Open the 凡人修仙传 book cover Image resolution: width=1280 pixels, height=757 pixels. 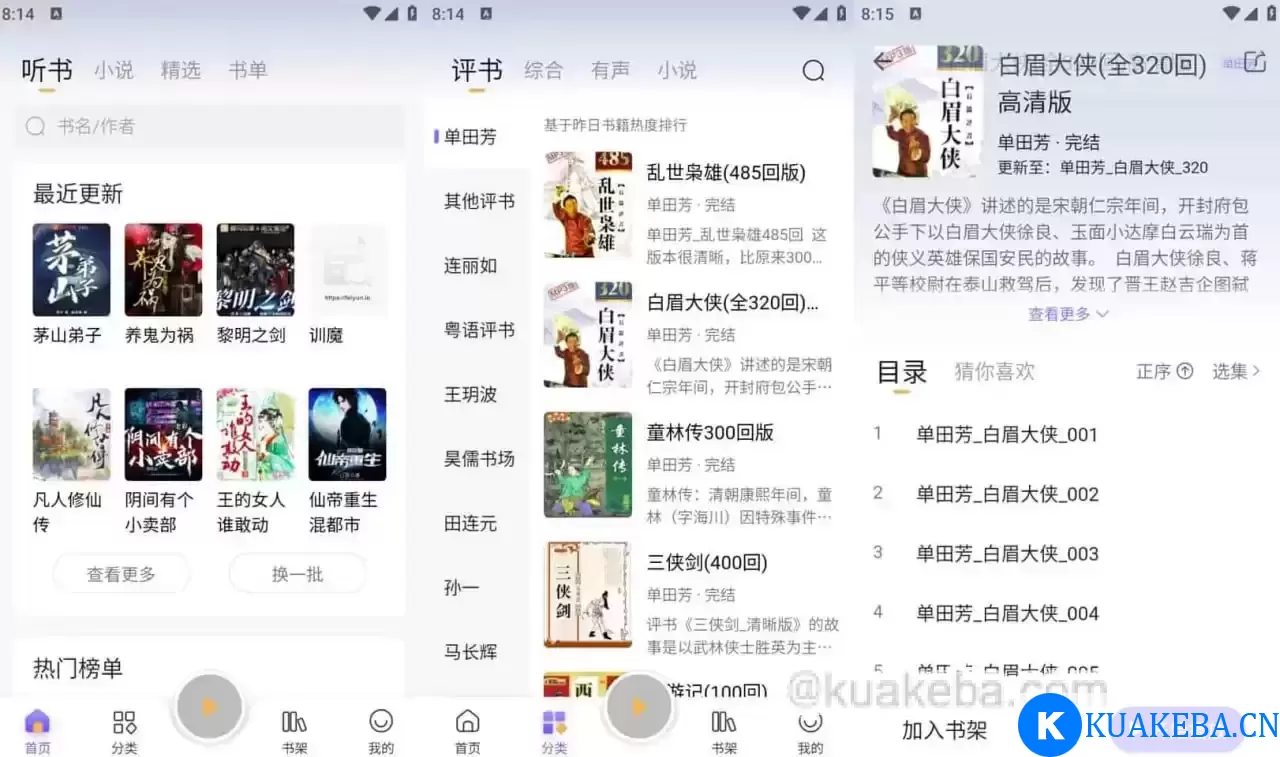tap(71, 435)
